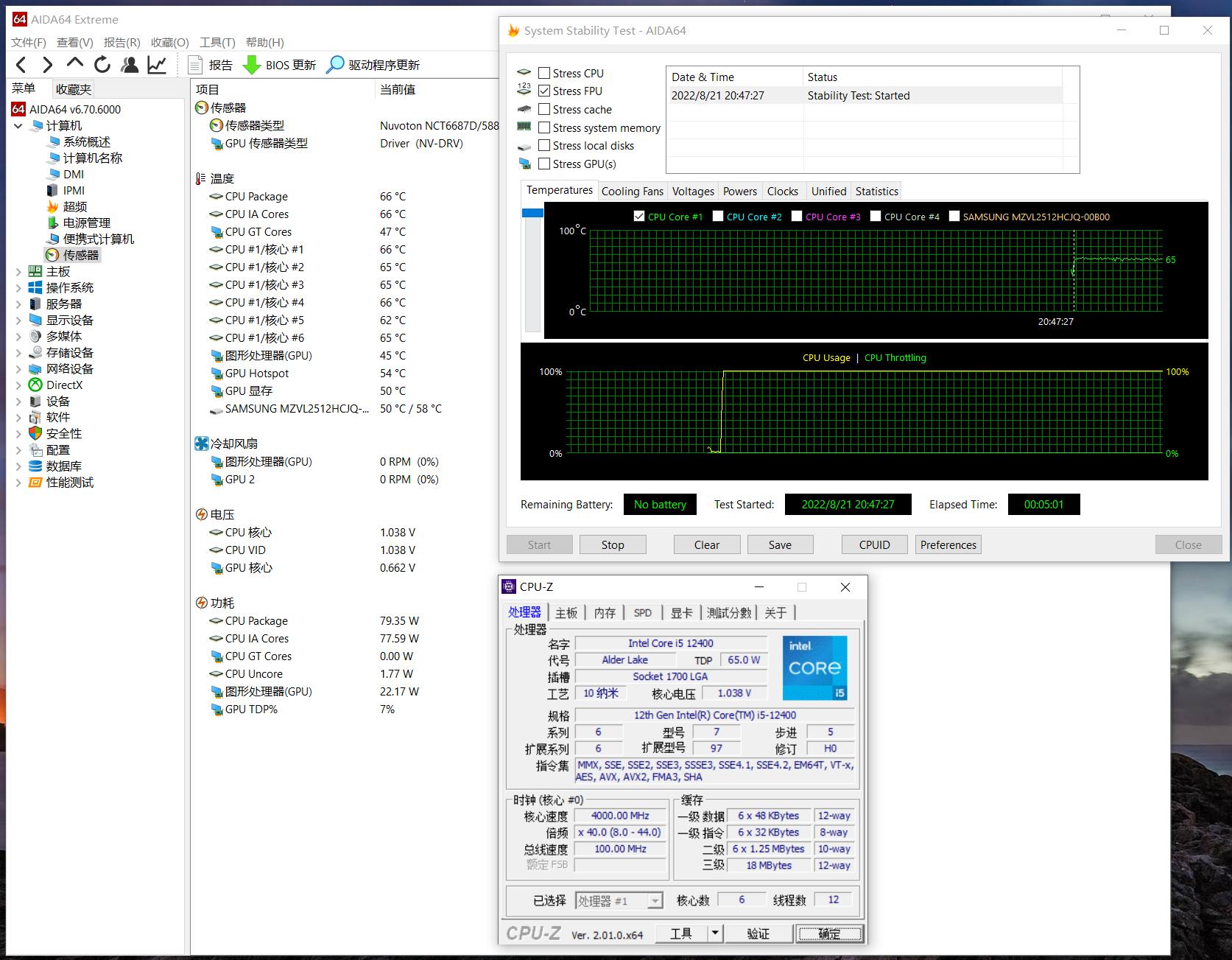Enable CPU Core #2 graph checkbox

[x=718, y=216]
